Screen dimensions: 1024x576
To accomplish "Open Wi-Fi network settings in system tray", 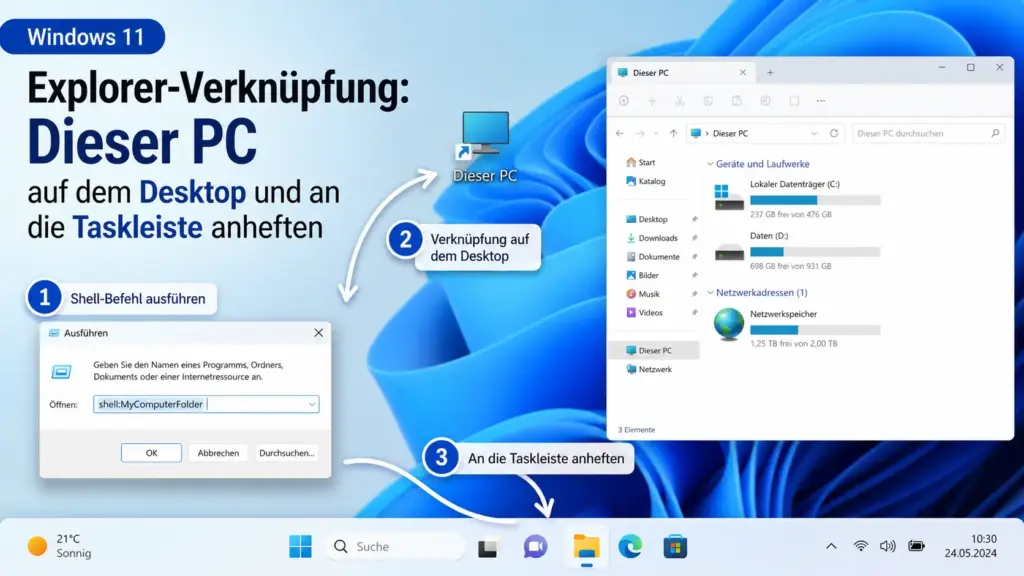I will (861, 546).
